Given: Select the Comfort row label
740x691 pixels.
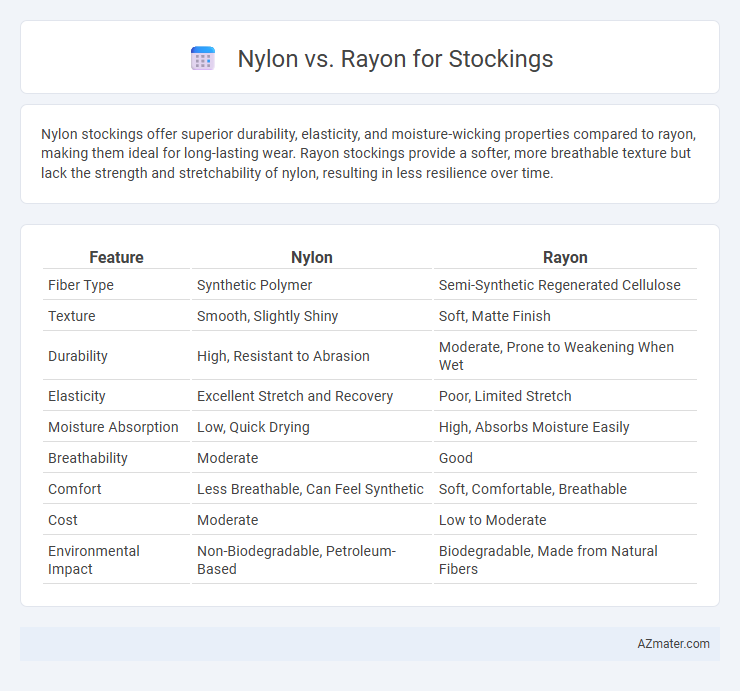Looking at the screenshot, I should pos(75,489).
